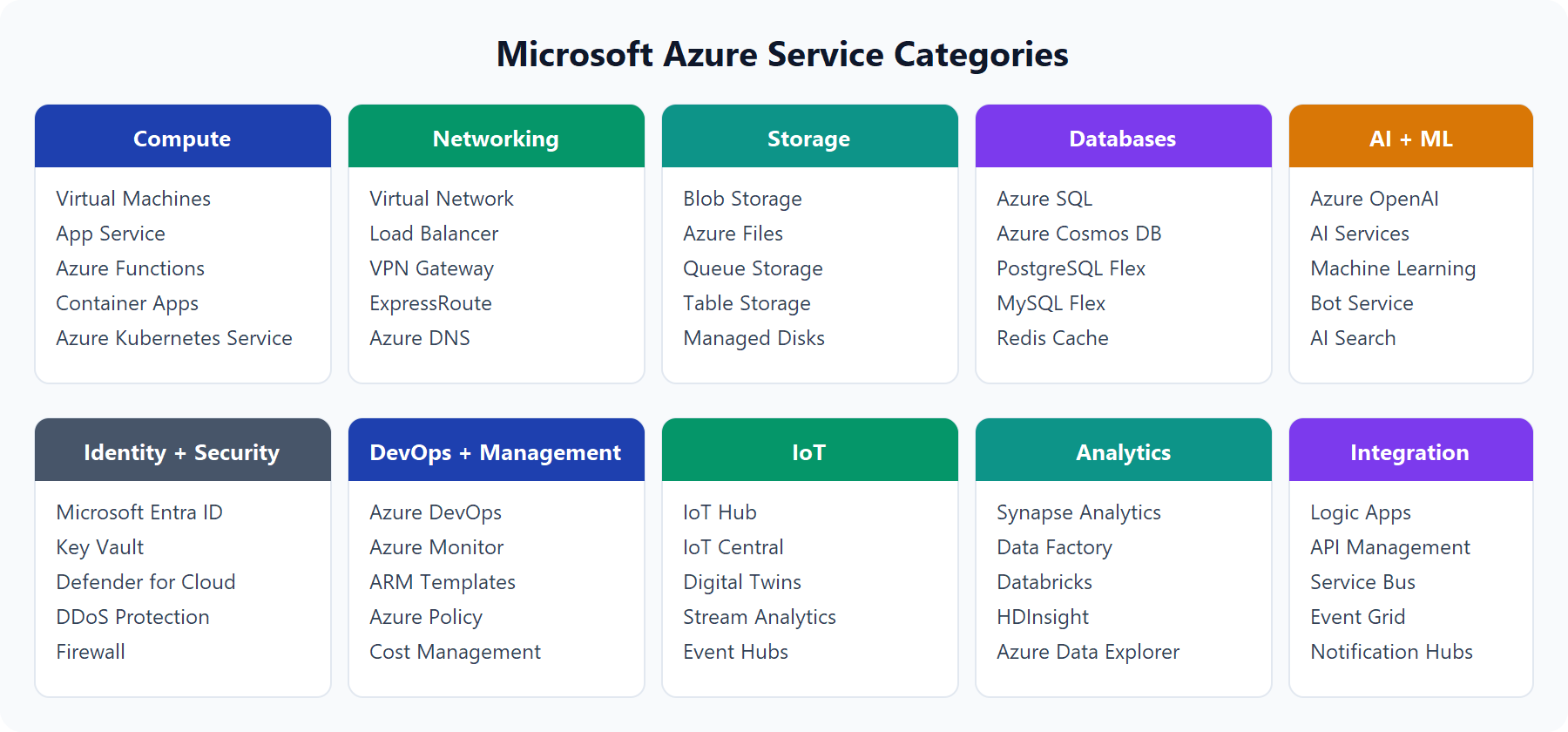Image resolution: width=1568 pixels, height=732 pixels.
Task: Open Azure Monitor
Action: (x=436, y=547)
